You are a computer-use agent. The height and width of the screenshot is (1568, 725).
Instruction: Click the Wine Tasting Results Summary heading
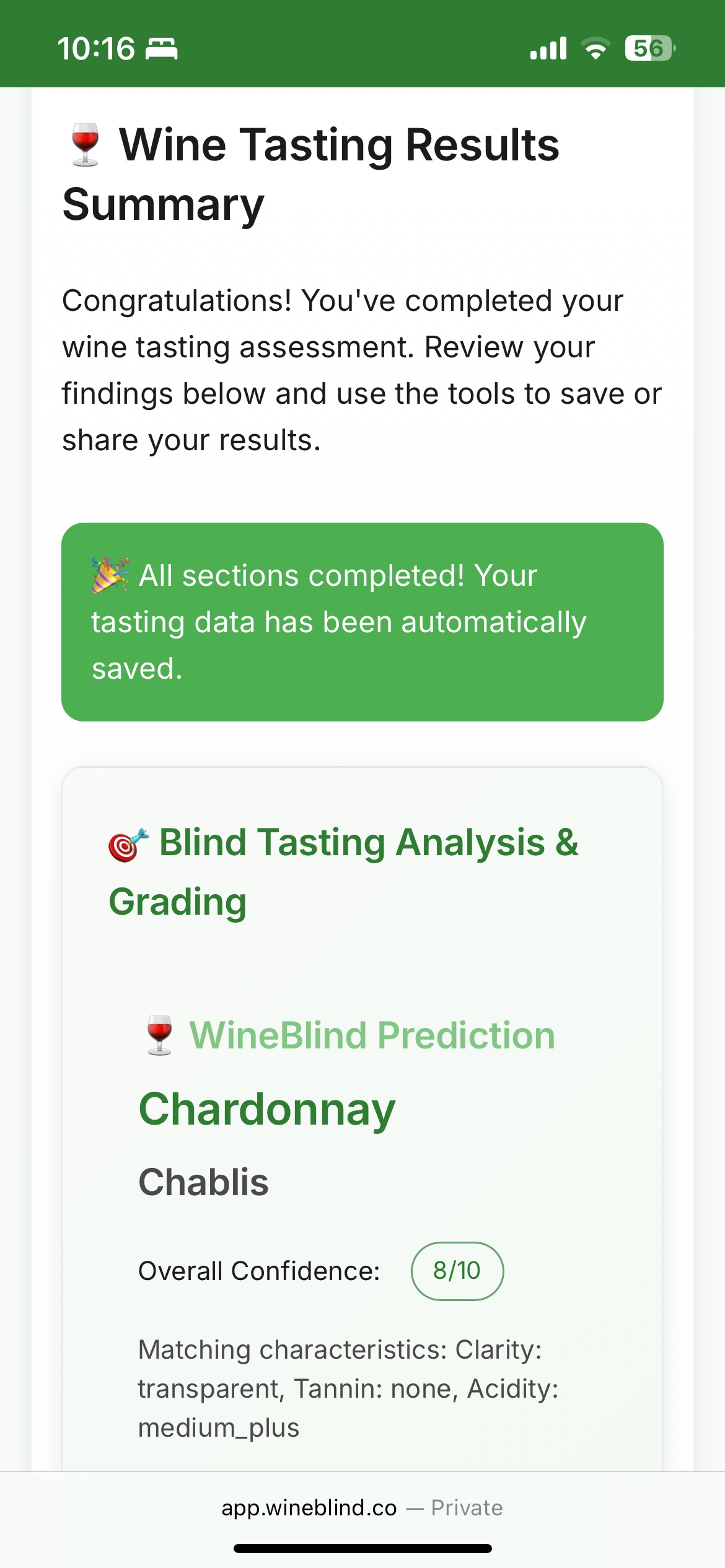point(310,175)
